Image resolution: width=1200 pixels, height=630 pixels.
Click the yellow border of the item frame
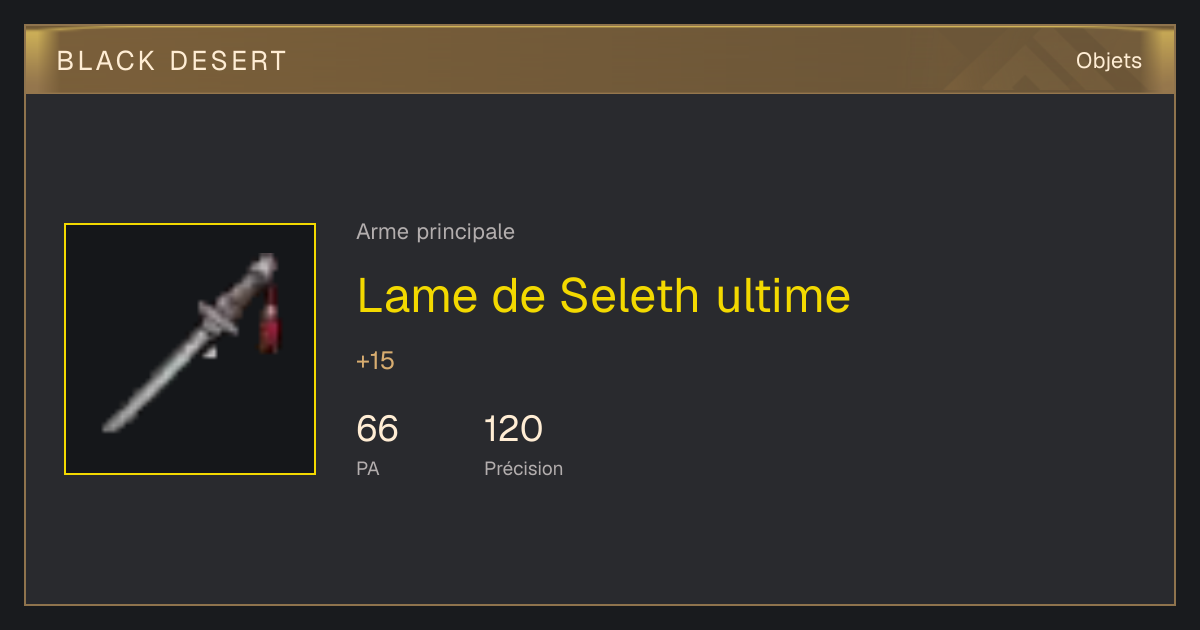[190, 224]
